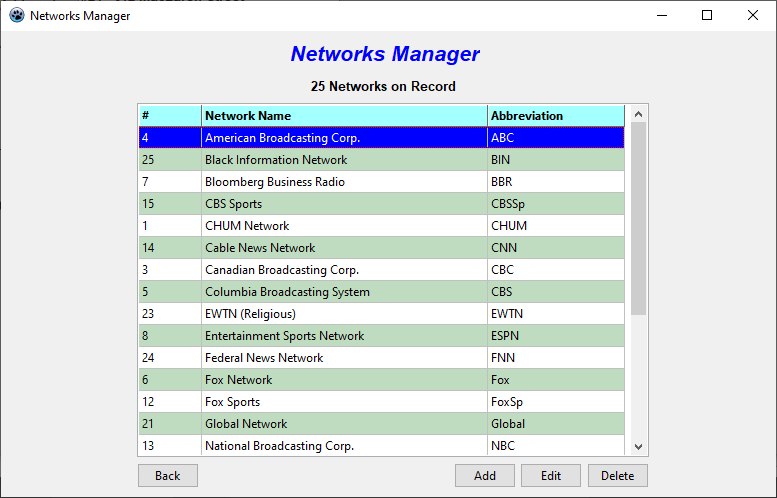This screenshot has height=498, width=777.
Task: Click the Networks Manager app icon in title bar
Action: tap(16, 15)
